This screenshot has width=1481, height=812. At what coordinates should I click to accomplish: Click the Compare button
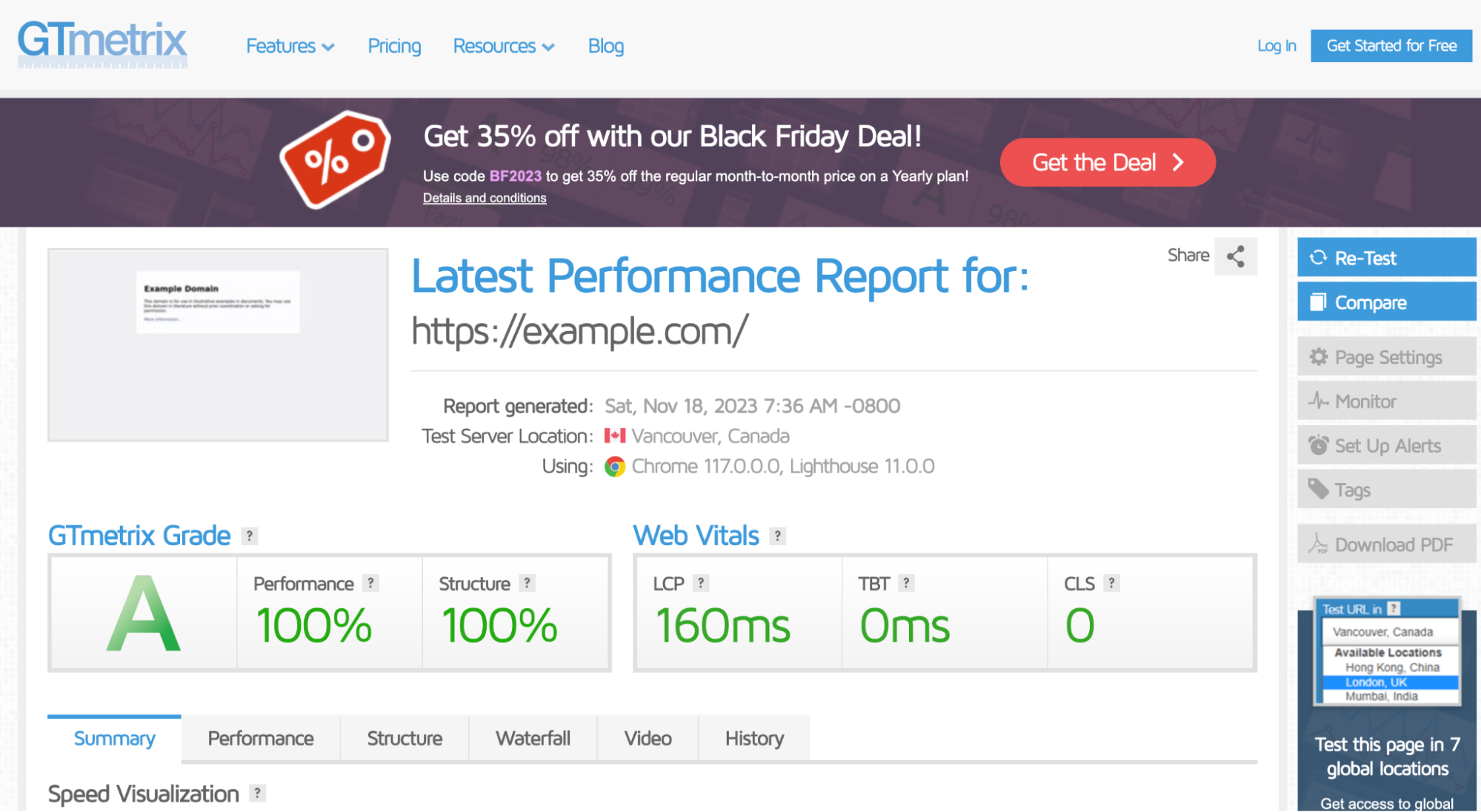click(1386, 302)
